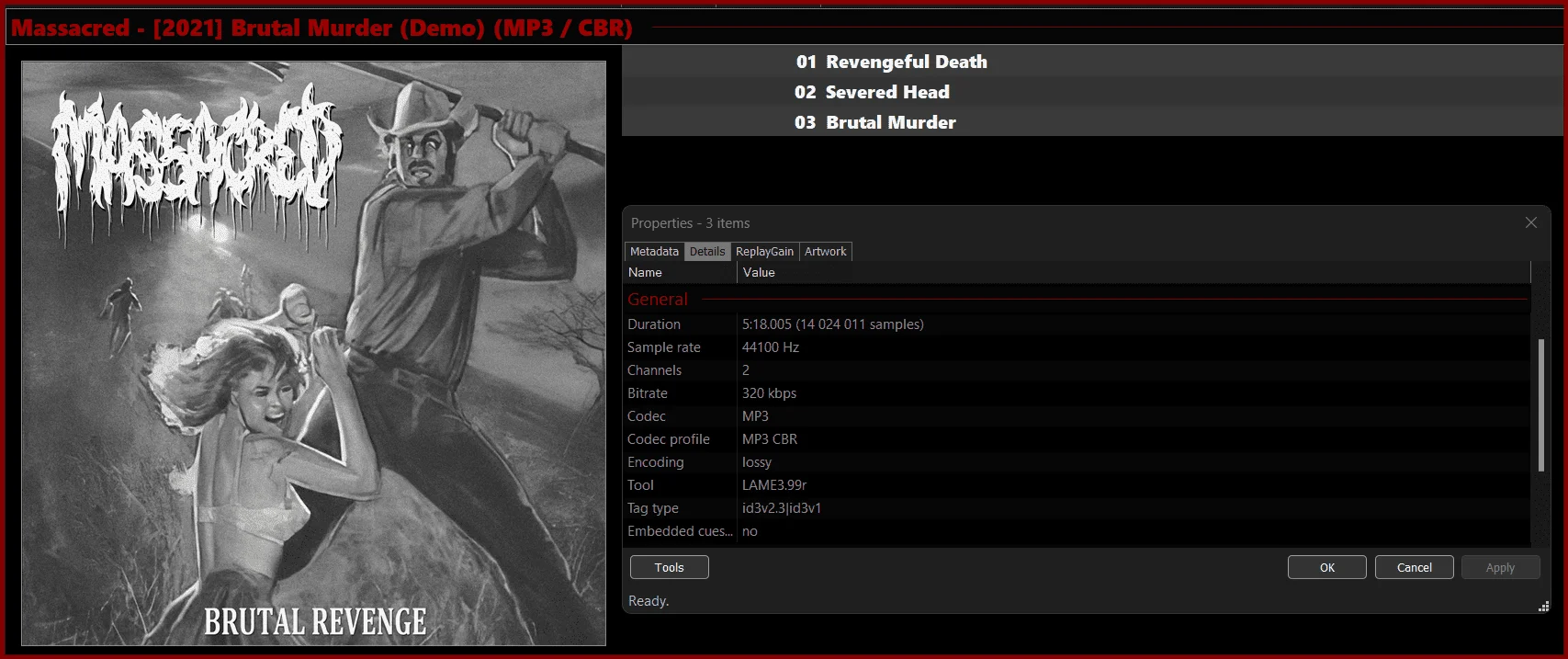The height and width of the screenshot is (659, 1568).
Task: Close the Properties dialog with X
Action: [1530, 222]
